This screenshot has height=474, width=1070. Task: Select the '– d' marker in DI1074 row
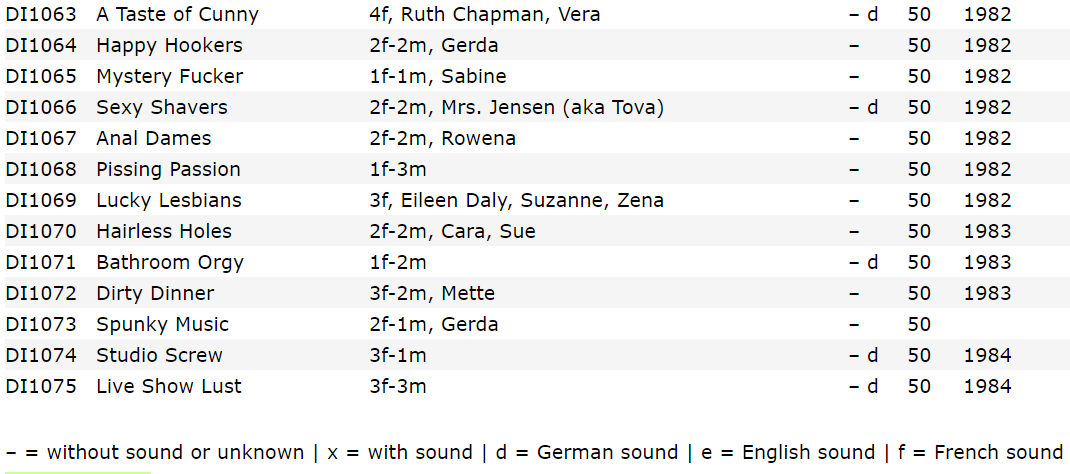pyautogui.click(x=863, y=355)
